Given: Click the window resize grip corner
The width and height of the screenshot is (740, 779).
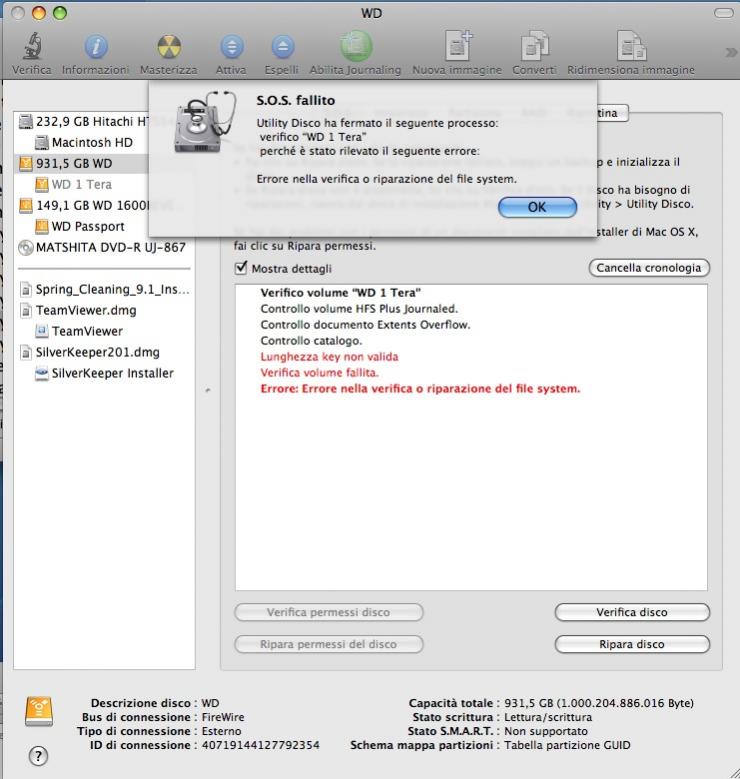Looking at the screenshot, I should tap(733, 772).
